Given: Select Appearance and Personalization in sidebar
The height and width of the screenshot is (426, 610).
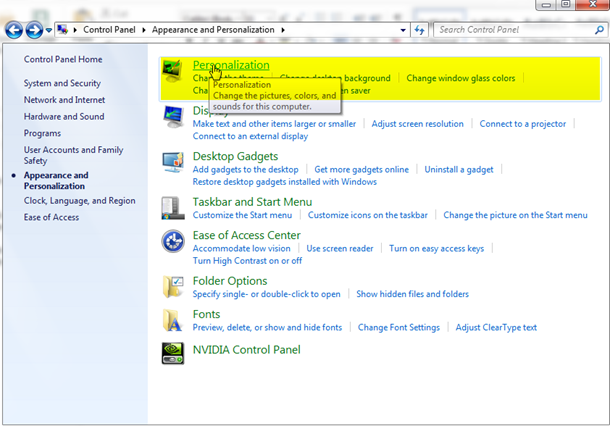Looking at the screenshot, I should click(x=56, y=181).
